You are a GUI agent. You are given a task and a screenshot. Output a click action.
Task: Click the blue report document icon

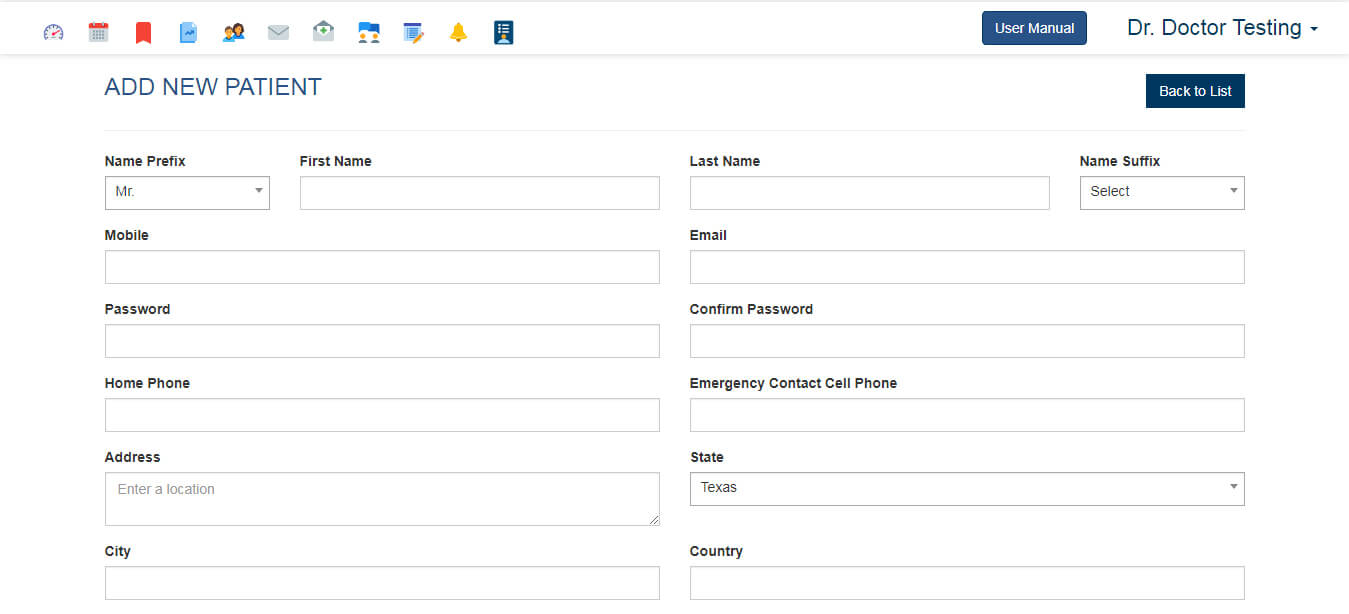[x=188, y=33]
